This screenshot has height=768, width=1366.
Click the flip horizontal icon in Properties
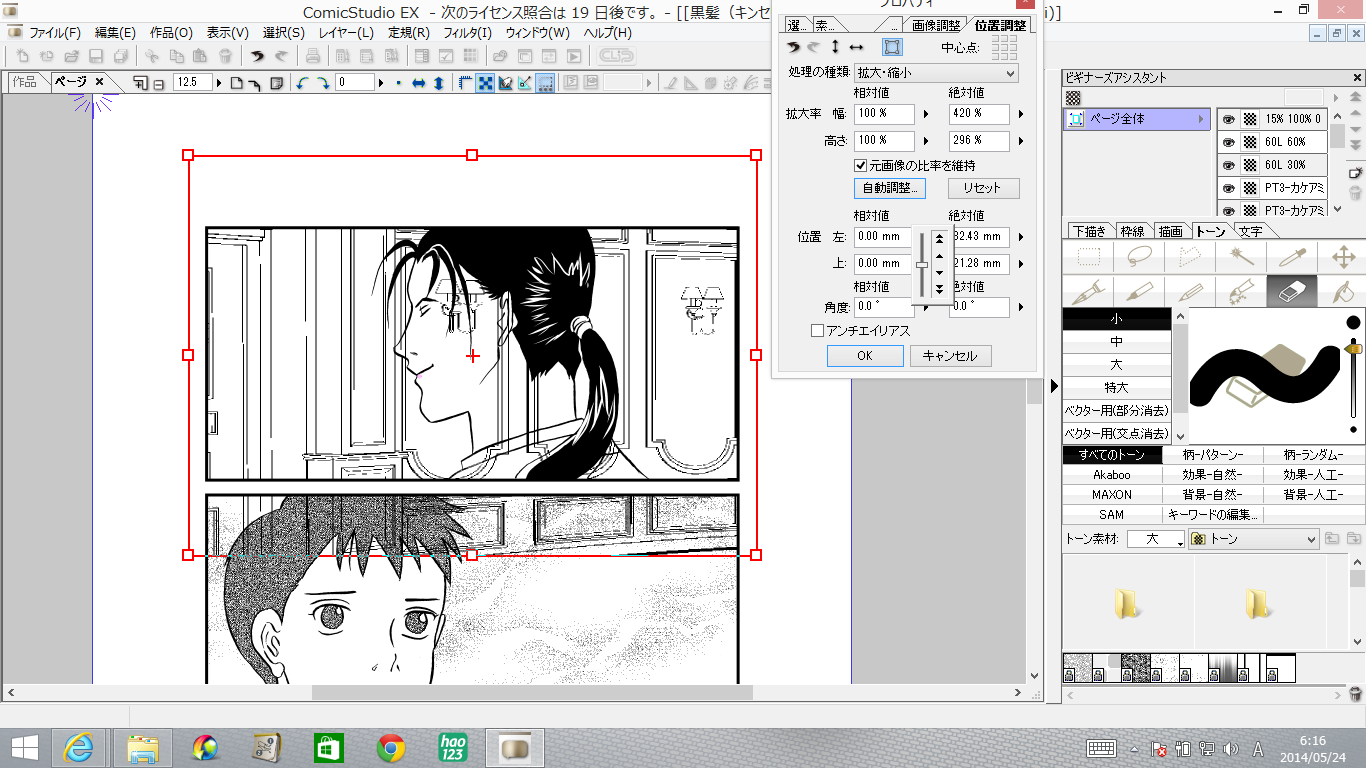pyautogui.click(x=857, y=47)
